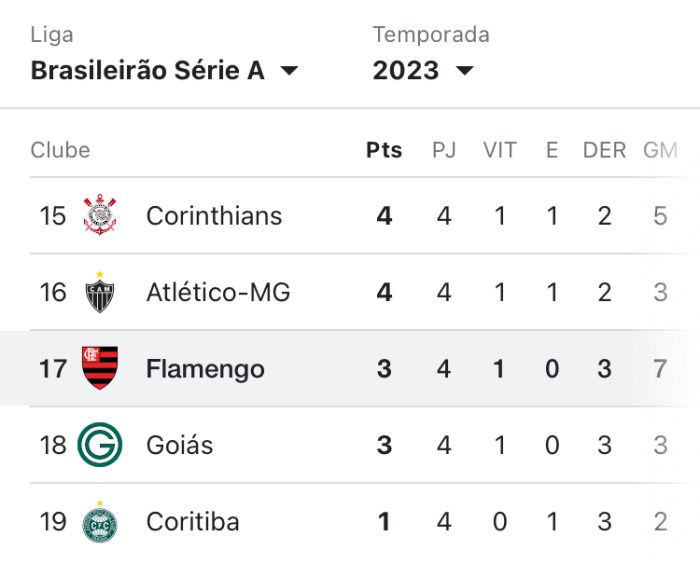Image resolution: width=700 pixels, height=578 pixels.
Task: Click the Flamengo club crest icon
Action: [x=100, y=368]
